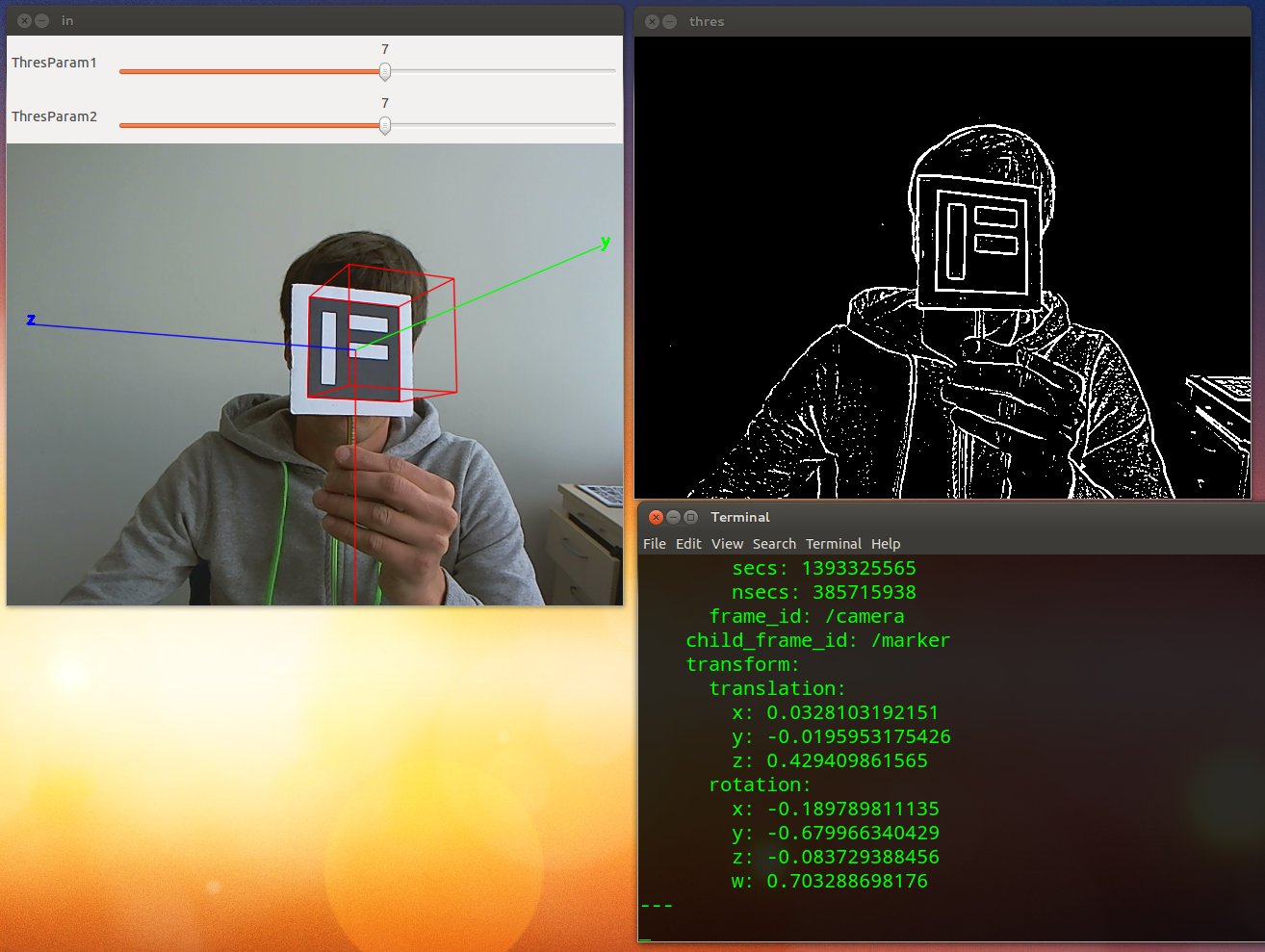The image size is (1265, 952).
Task: Click the ThresParam1 label
Action: coord(54,63)
